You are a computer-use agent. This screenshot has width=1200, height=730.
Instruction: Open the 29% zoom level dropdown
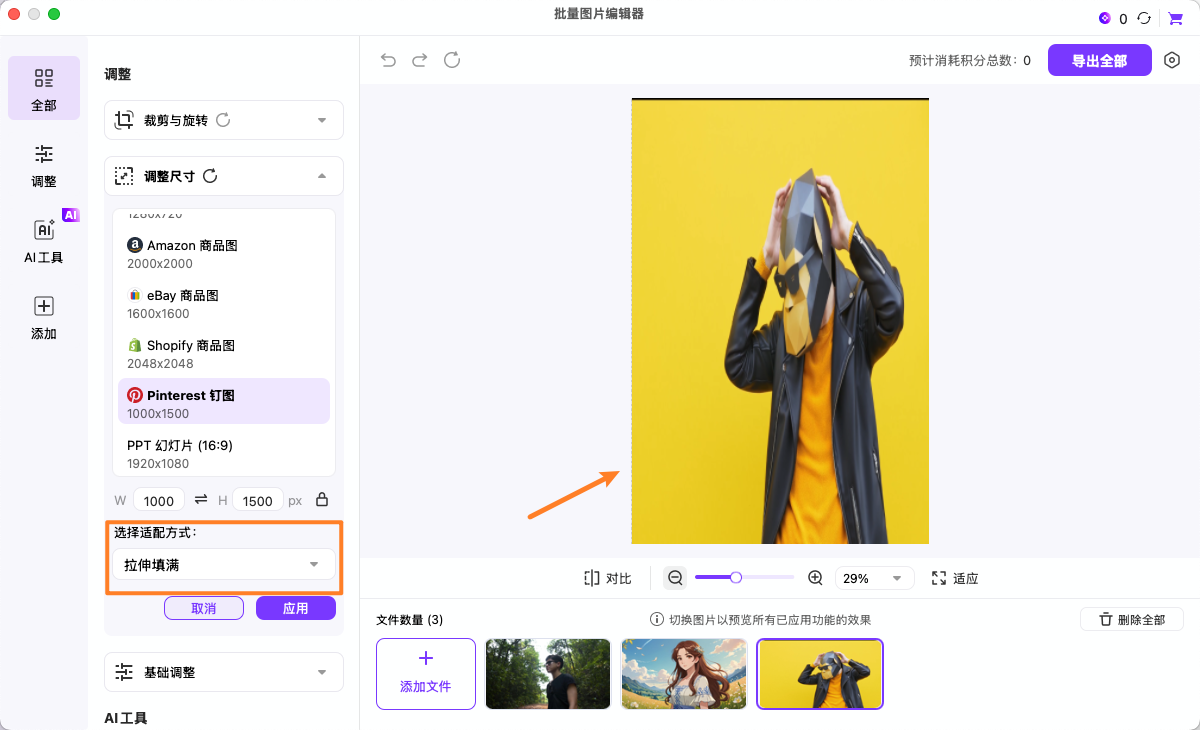click(874, 578)
